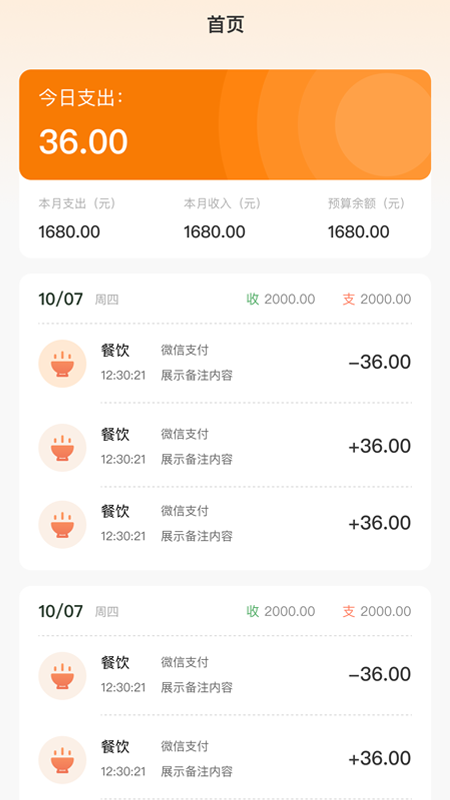
Task: Tap the green 收 2000.00 in first group
Action: (281, 299)
